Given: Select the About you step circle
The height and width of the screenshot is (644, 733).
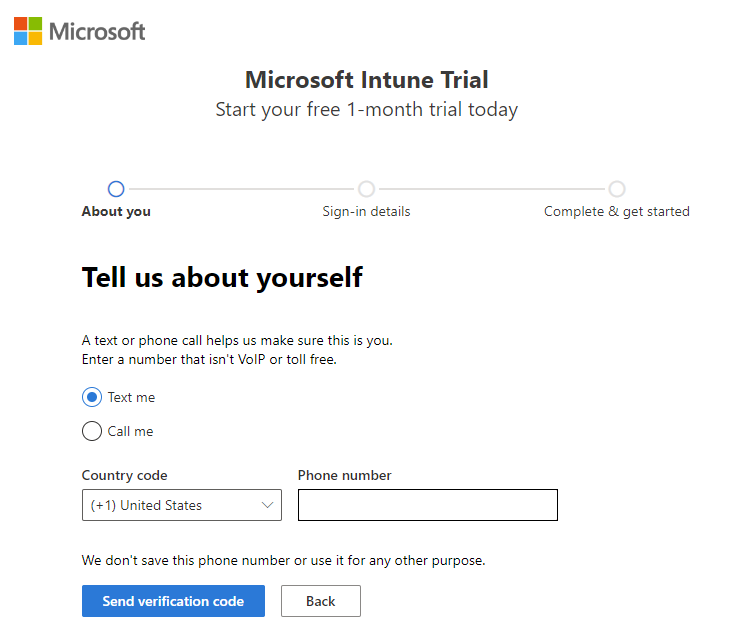Looking at the screenshot, I should 116,189.
